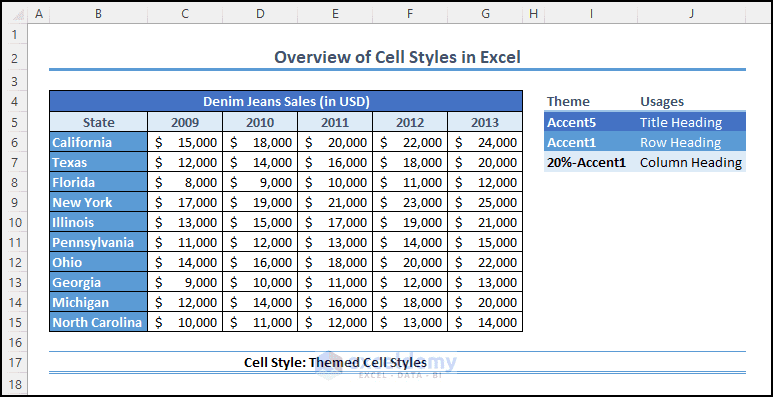Click the '2013' column heading
Viewport: 773px width, 397px height.
[485, 122]
